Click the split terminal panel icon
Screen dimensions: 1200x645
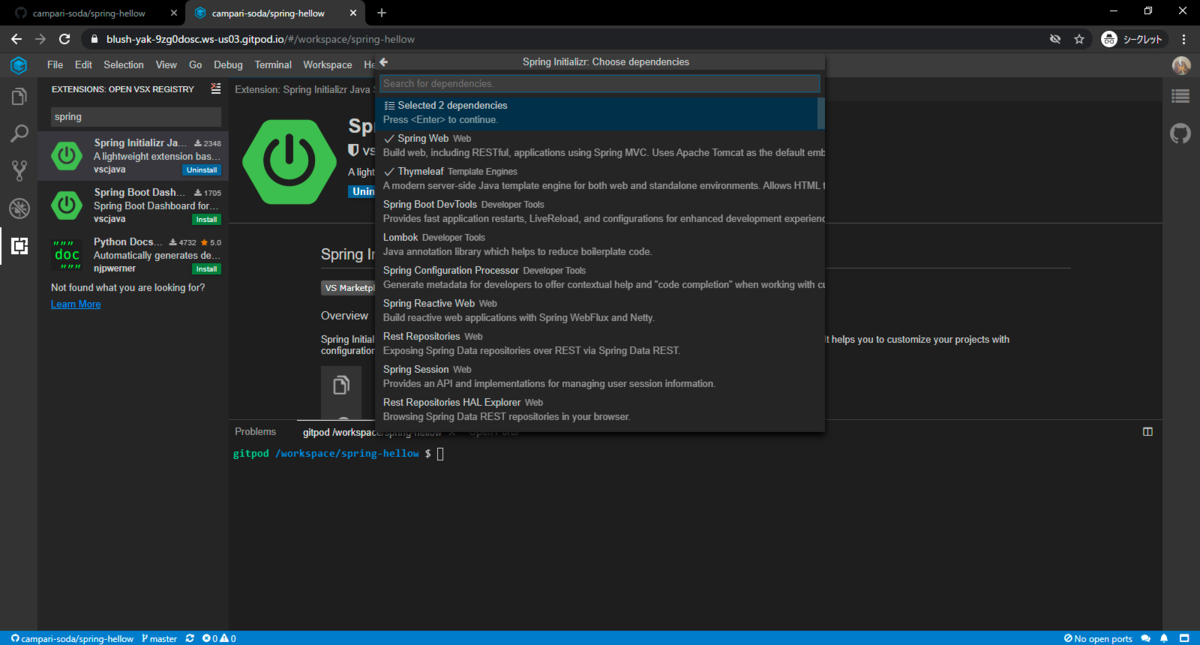pyautogui.click(x=1148, y=432)
